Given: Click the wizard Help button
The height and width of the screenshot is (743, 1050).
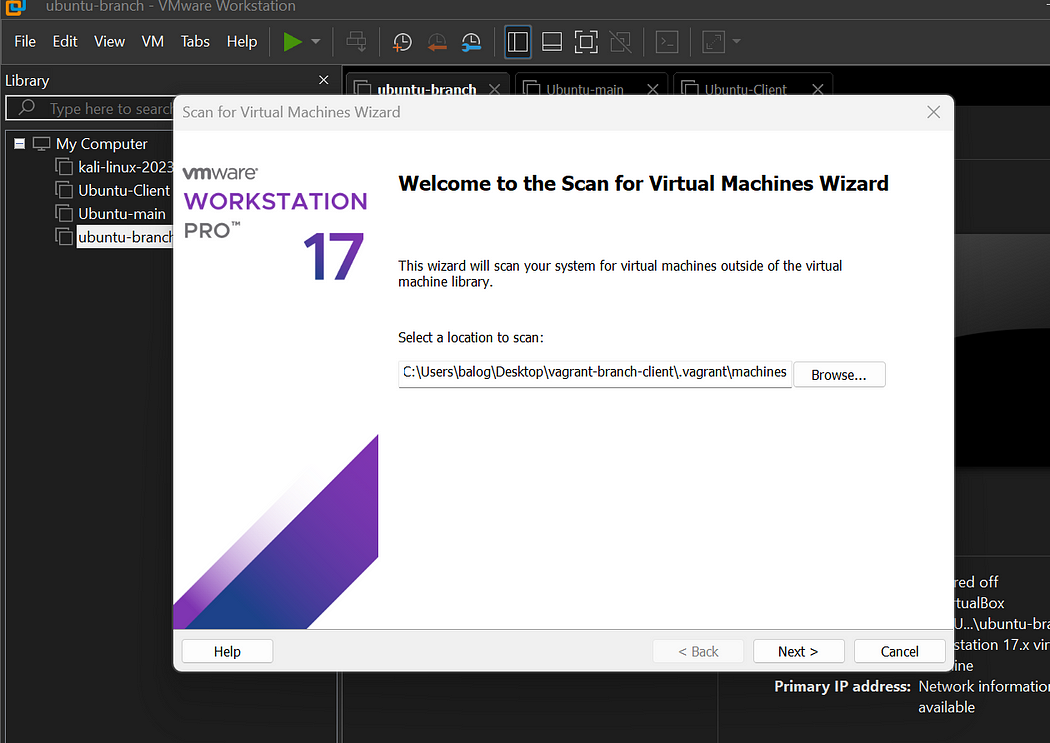Looking at the screenshot, I should (x=227, y=651).
